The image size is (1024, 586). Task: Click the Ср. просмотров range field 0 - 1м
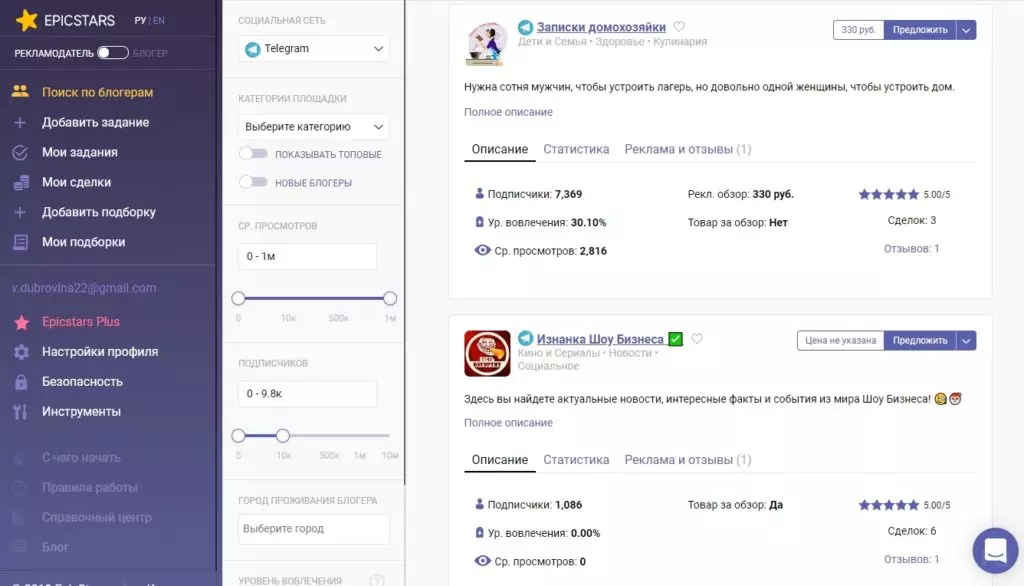click(x=307, y=256)
